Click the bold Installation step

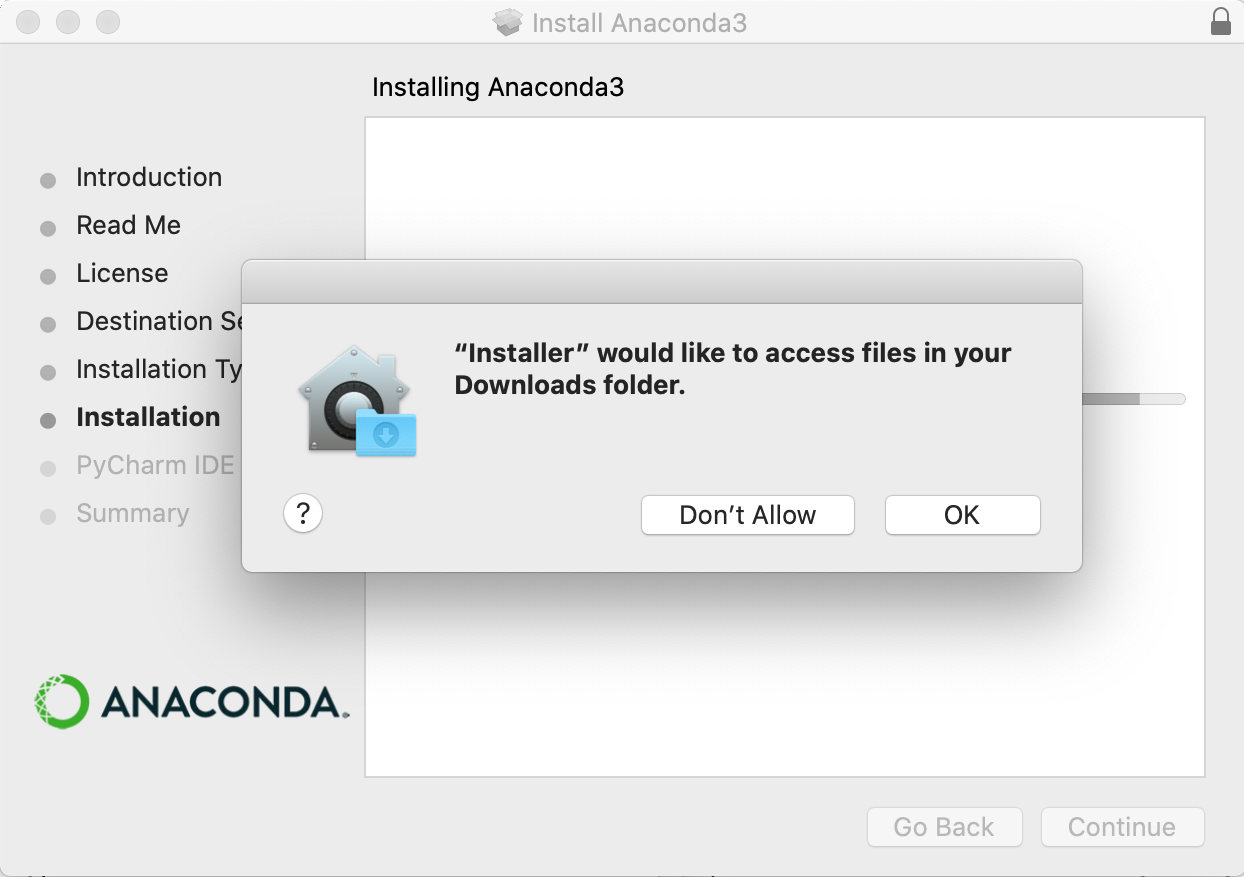point(148,418)
